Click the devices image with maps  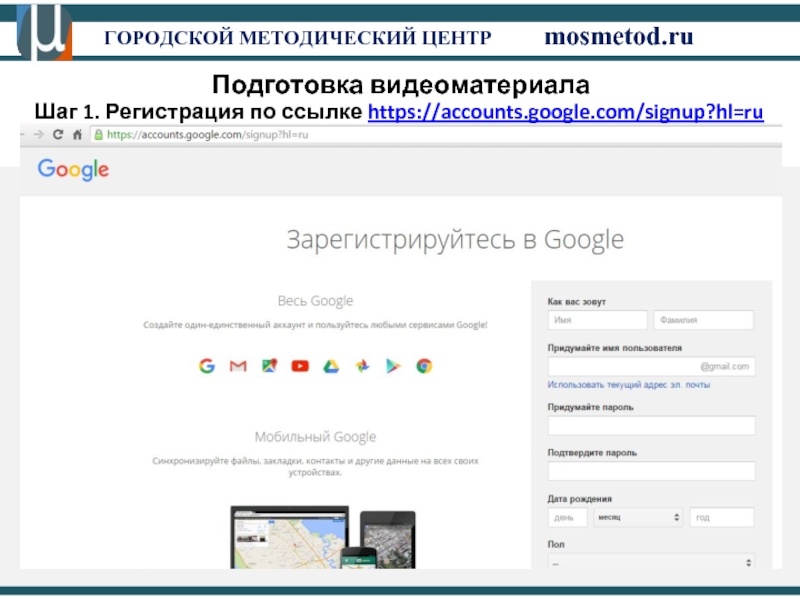click(x=322, y=537)
